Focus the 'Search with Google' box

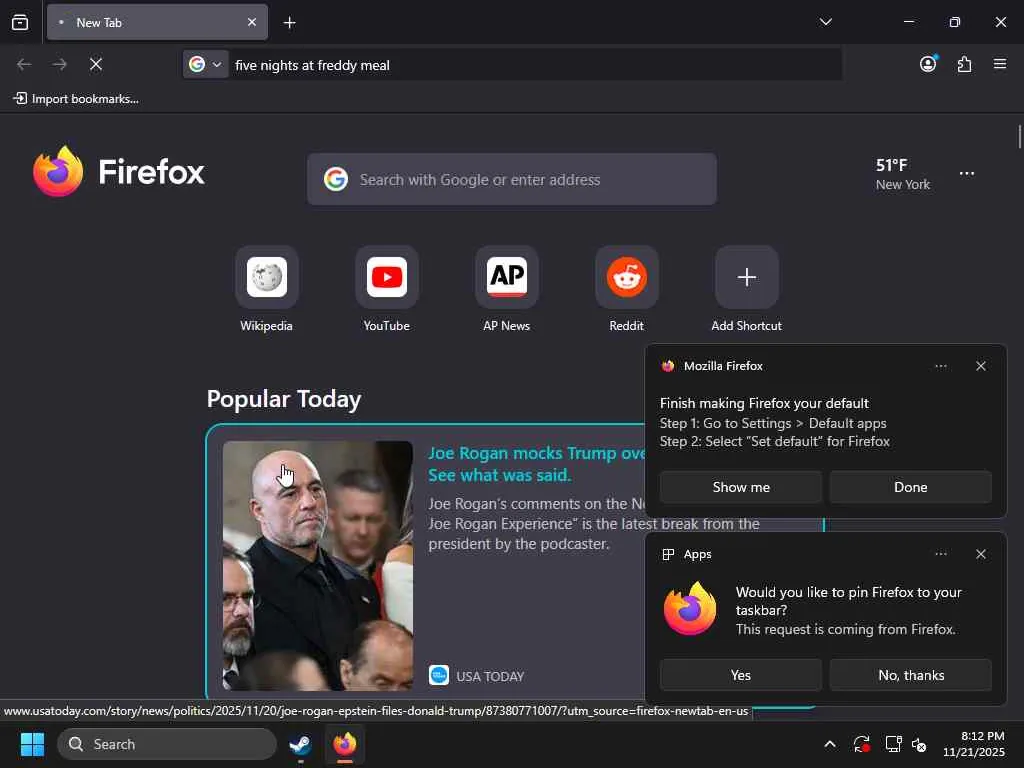point(511,179)
